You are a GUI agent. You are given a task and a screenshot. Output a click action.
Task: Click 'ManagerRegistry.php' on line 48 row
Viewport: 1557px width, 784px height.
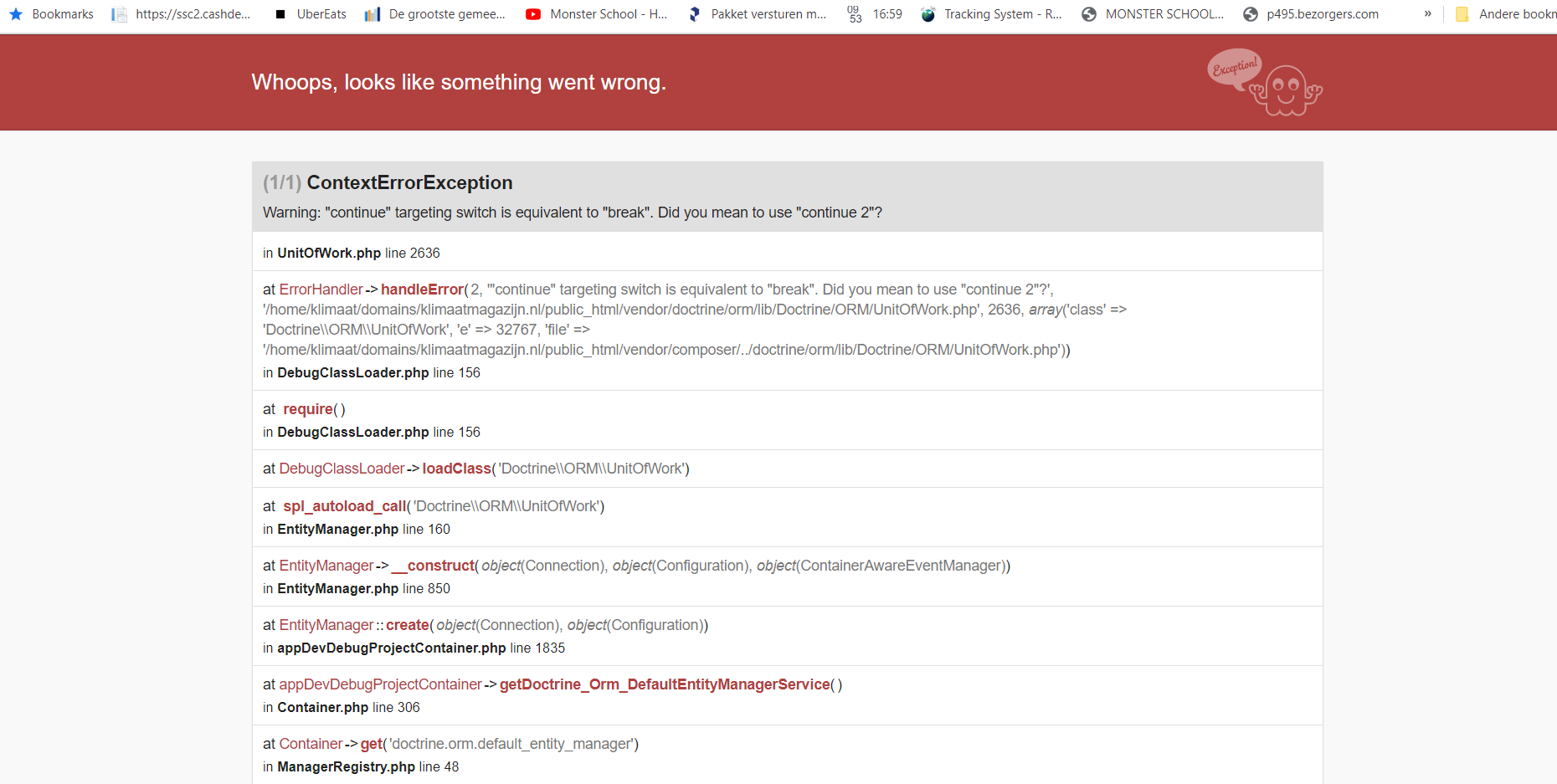tap(347, 766)
